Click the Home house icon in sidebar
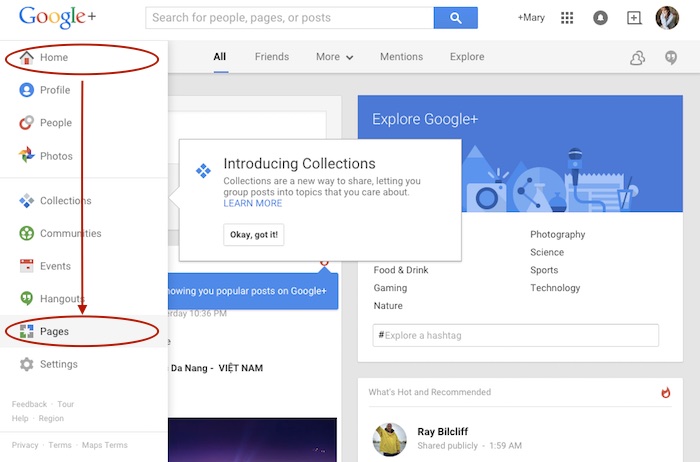 [26, 57]
